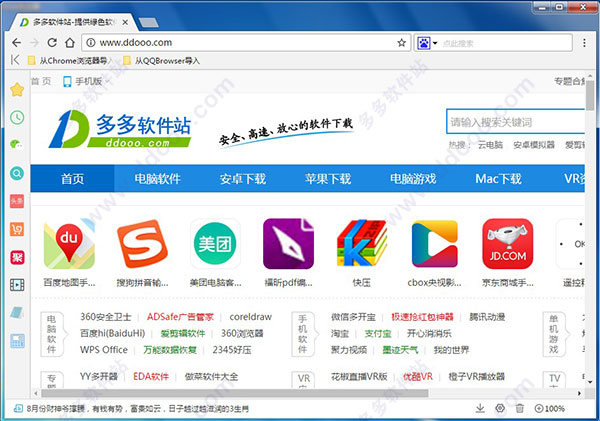Image resolution: width=600 pixels, height=421 pixels.
Task: Open the orange shopping cart sidebar icon
Action: (17, 229)
